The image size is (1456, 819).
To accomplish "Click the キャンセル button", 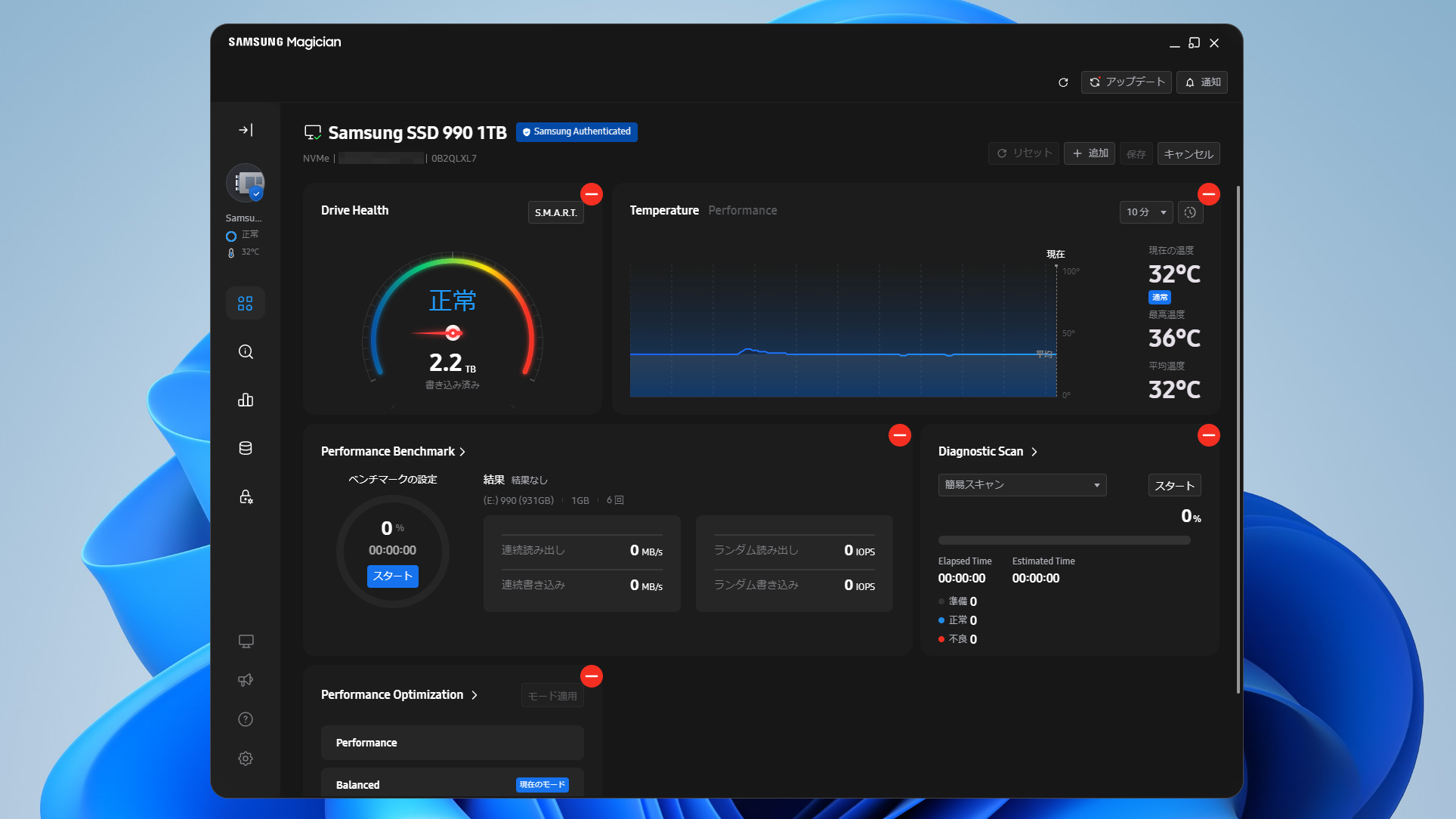I will click(1189, 153).
